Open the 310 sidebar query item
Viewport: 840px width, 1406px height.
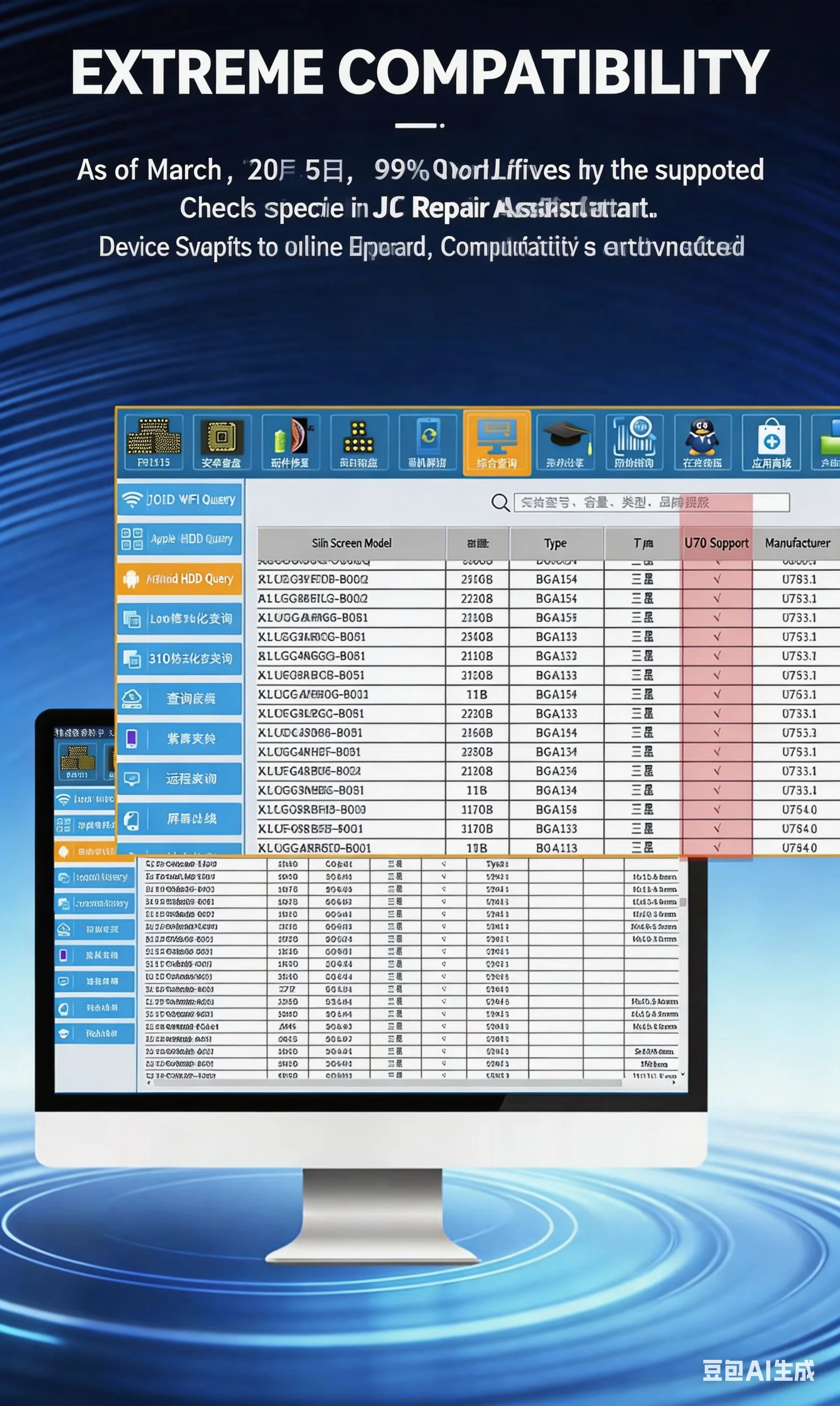click(x=179, y=659)
